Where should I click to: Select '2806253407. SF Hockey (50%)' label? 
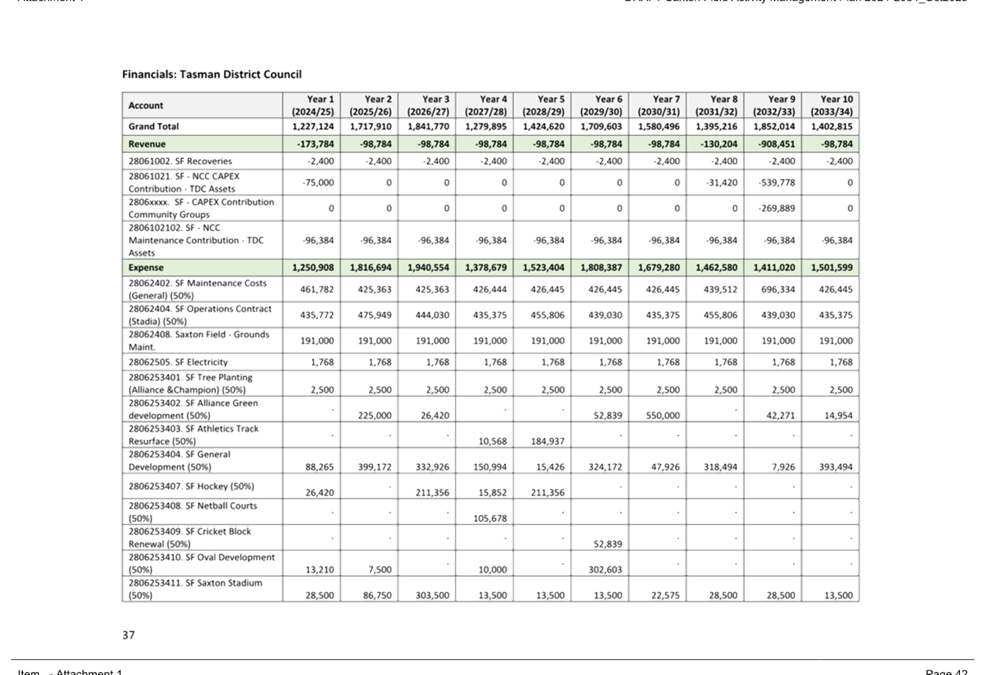pos(191,486)
